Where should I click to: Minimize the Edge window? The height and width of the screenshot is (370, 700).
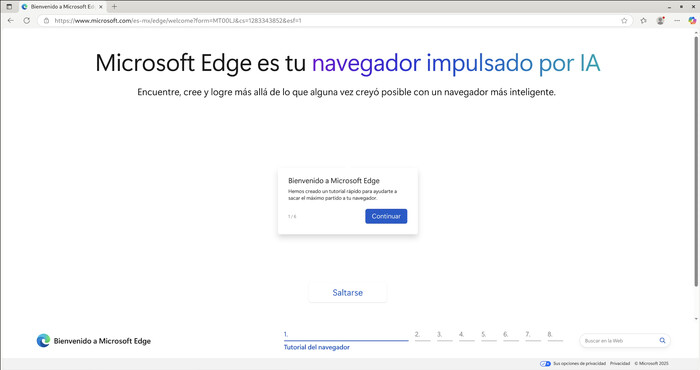pos(669,7)
